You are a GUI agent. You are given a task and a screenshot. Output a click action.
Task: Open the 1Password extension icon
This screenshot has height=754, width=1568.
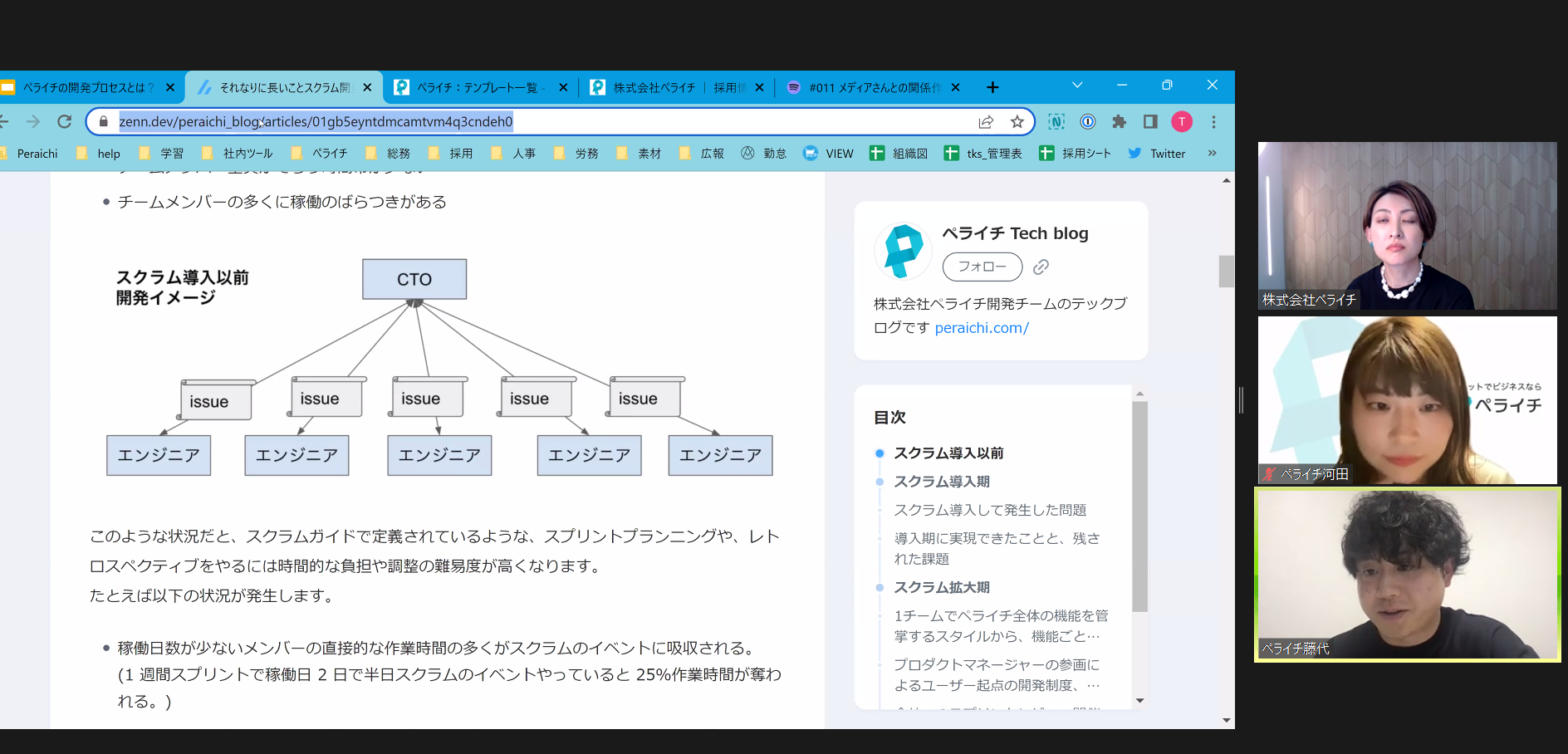pyautogui.click(x=1088, y=122)
